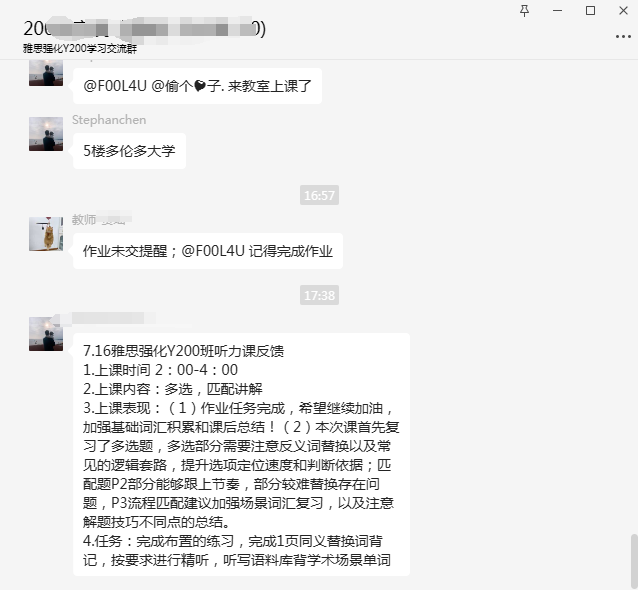638x590 pixels.
Task: Open the three-dots chat info menu
Action: point(623,37)
